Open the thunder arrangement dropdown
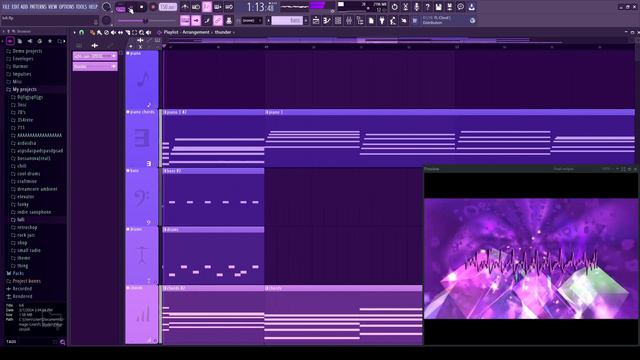640x360 pixels. 224,32
